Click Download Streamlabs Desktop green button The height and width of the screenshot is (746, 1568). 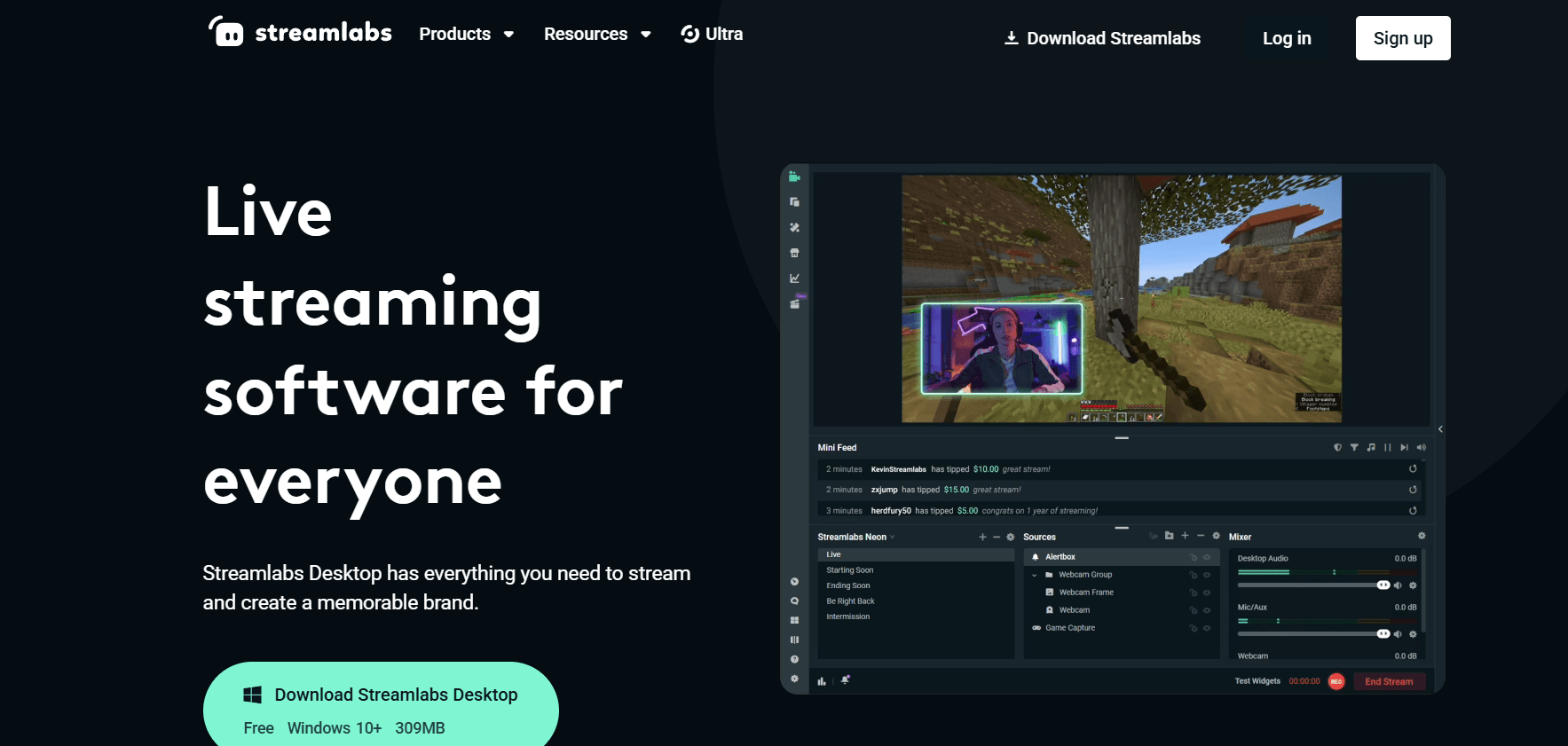point(381,704)
